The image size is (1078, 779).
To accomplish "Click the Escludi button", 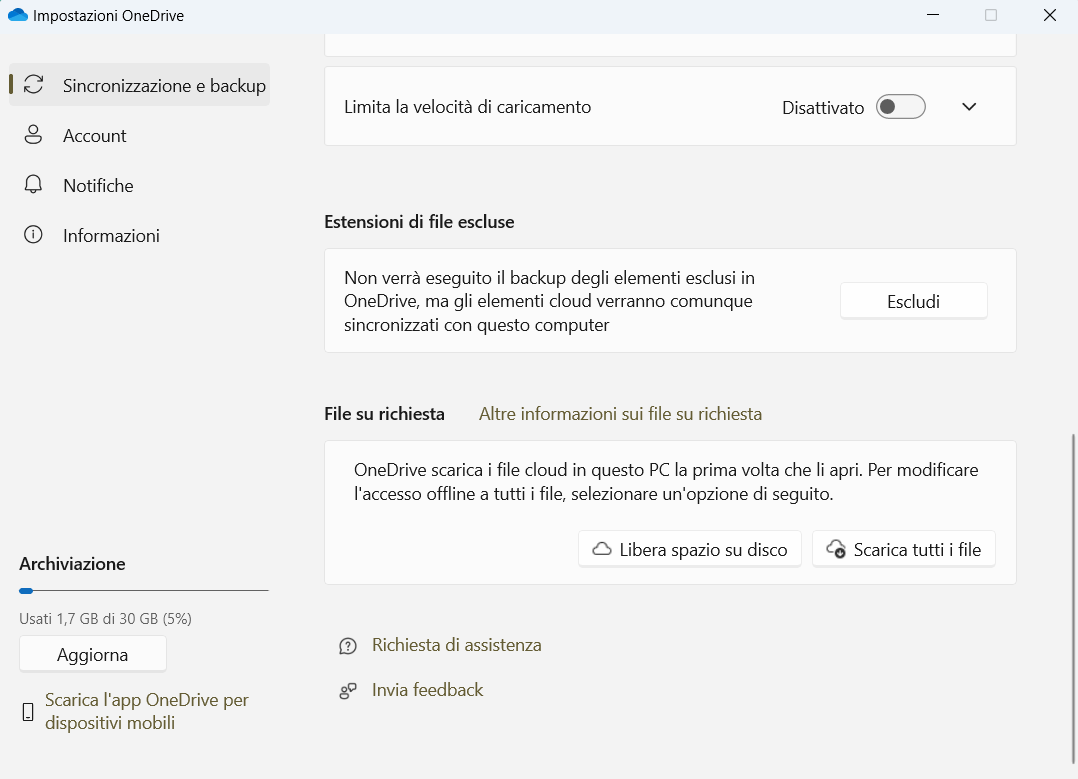I will pyautogui.click(x=914, y=301).
